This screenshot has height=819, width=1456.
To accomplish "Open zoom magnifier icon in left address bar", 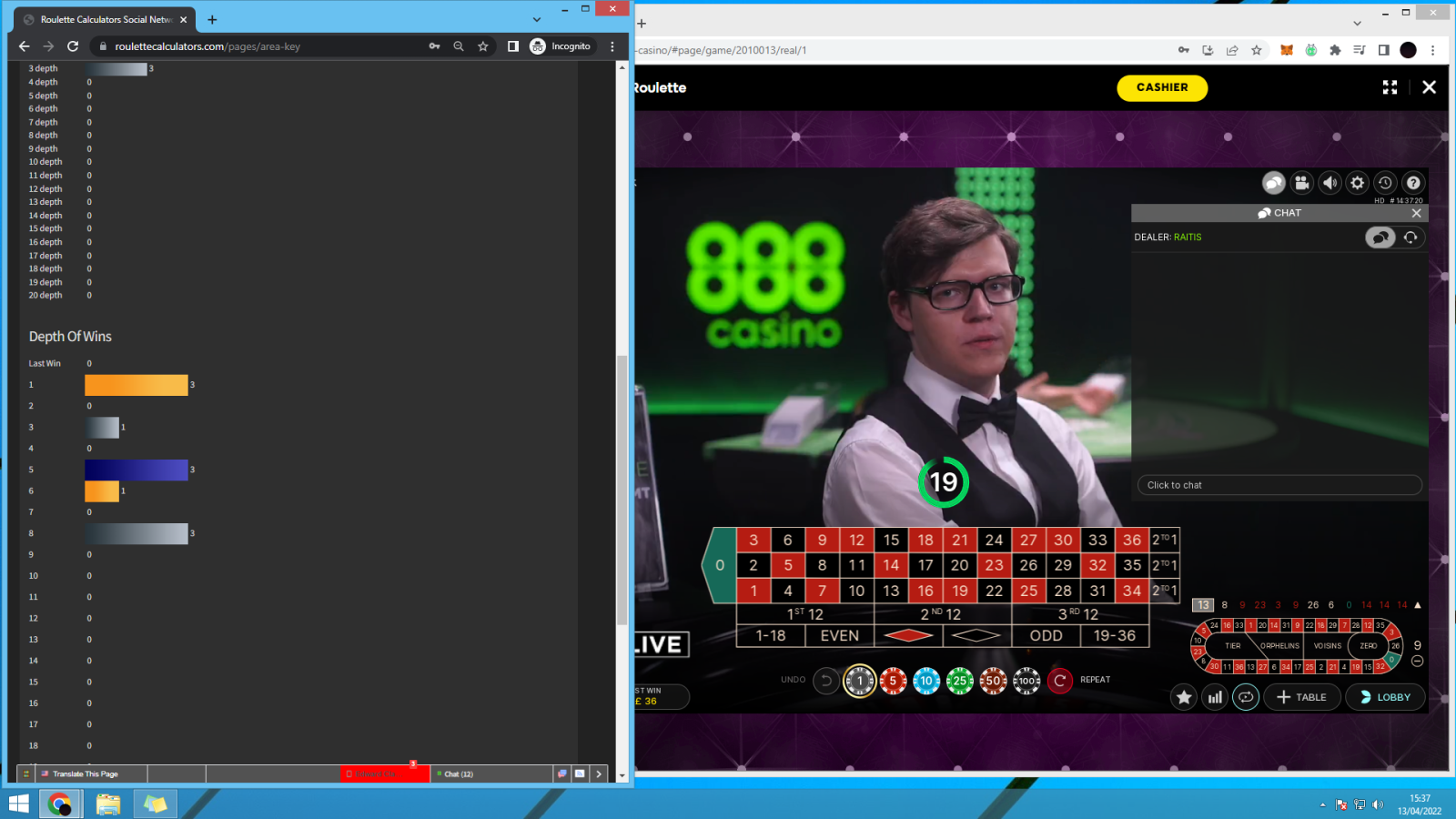I will [x=459, y=46].
